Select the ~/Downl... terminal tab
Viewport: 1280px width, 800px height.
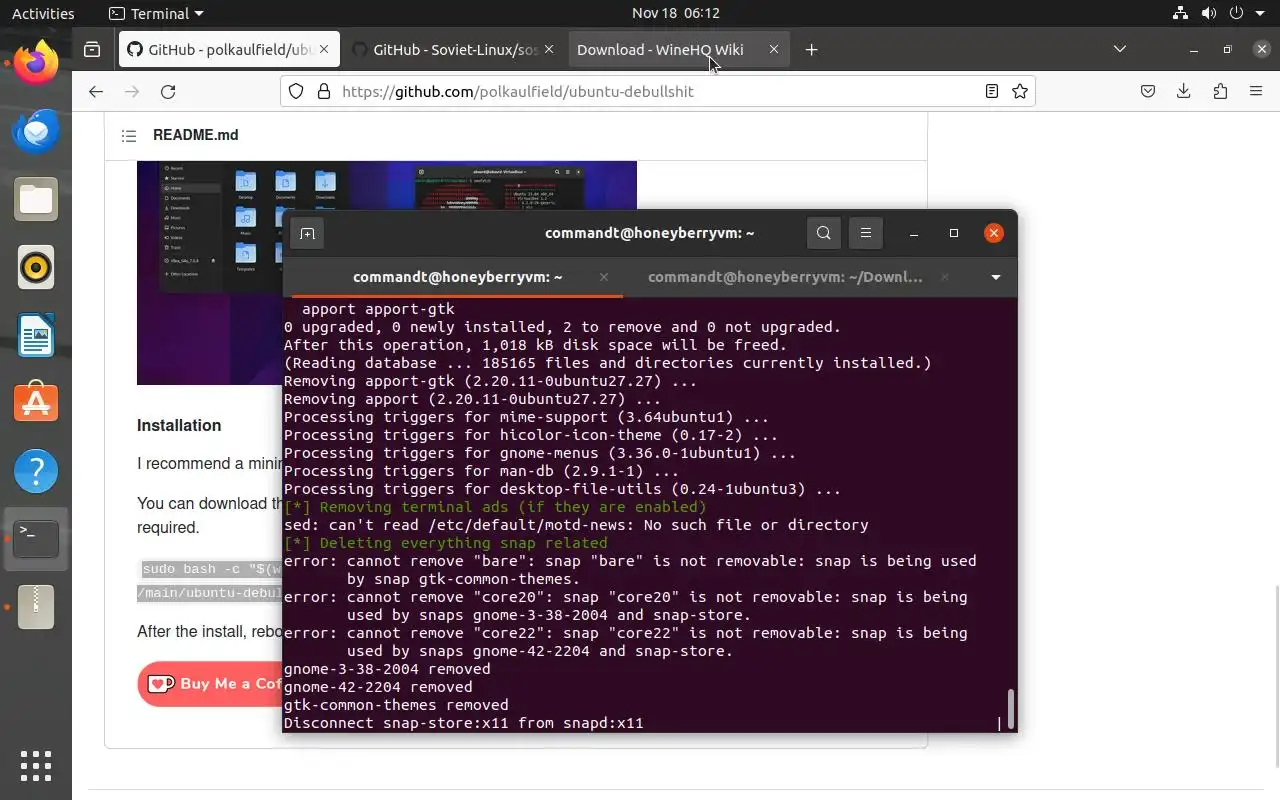[785, 277]
